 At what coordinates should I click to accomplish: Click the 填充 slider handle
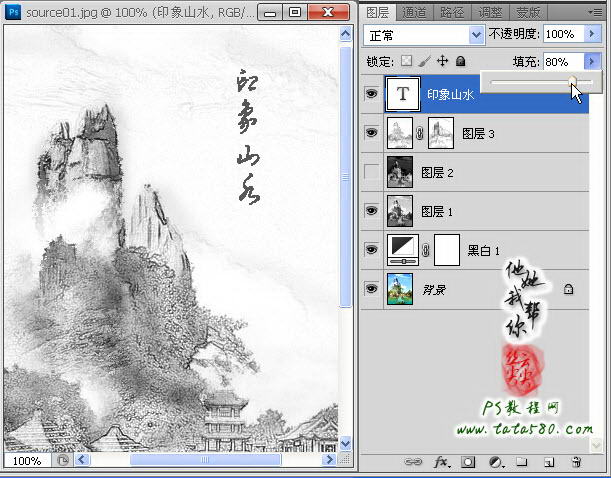(x=572, y=81)
